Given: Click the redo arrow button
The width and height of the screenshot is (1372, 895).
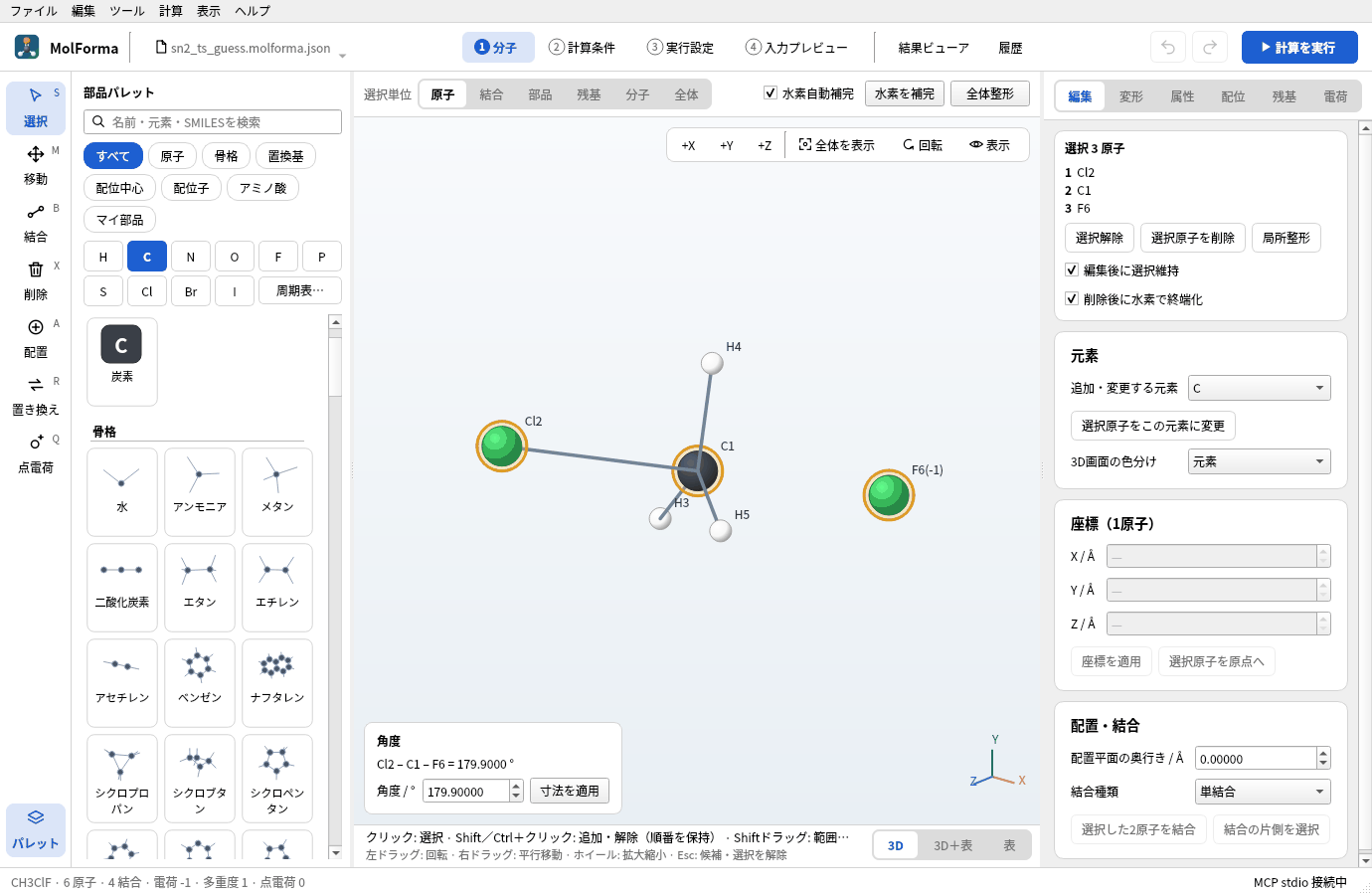Looking at the screenshot, I should (1210, 47).
